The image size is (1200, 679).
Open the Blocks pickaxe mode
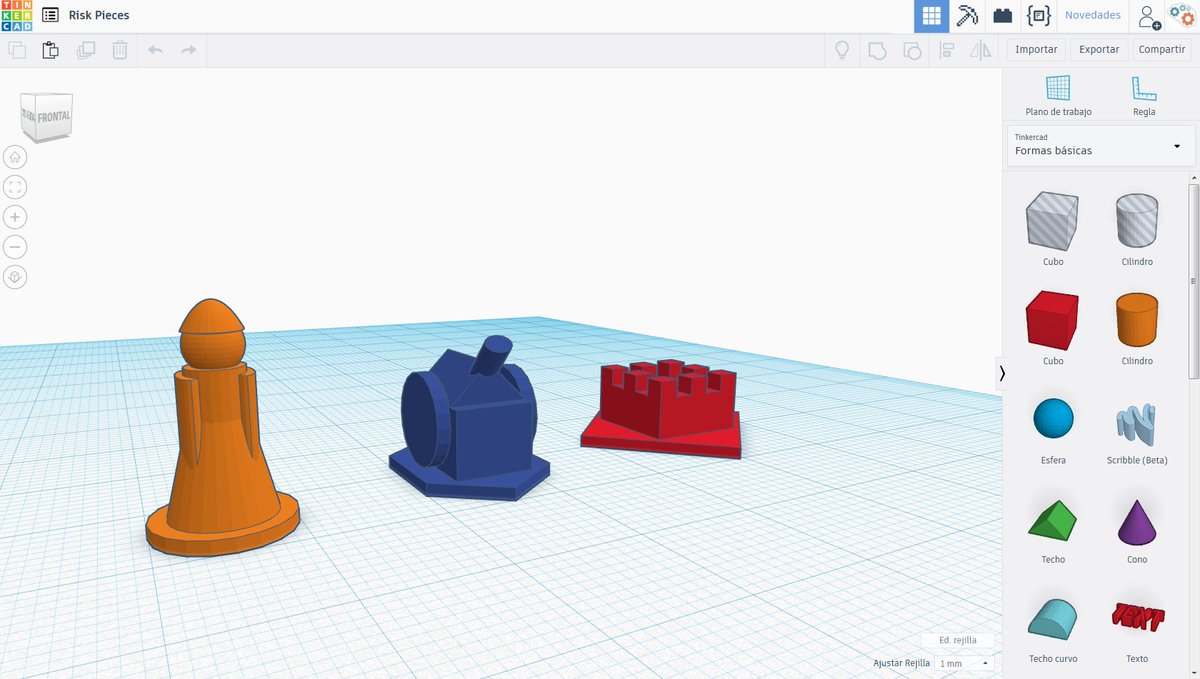point(967,16)
